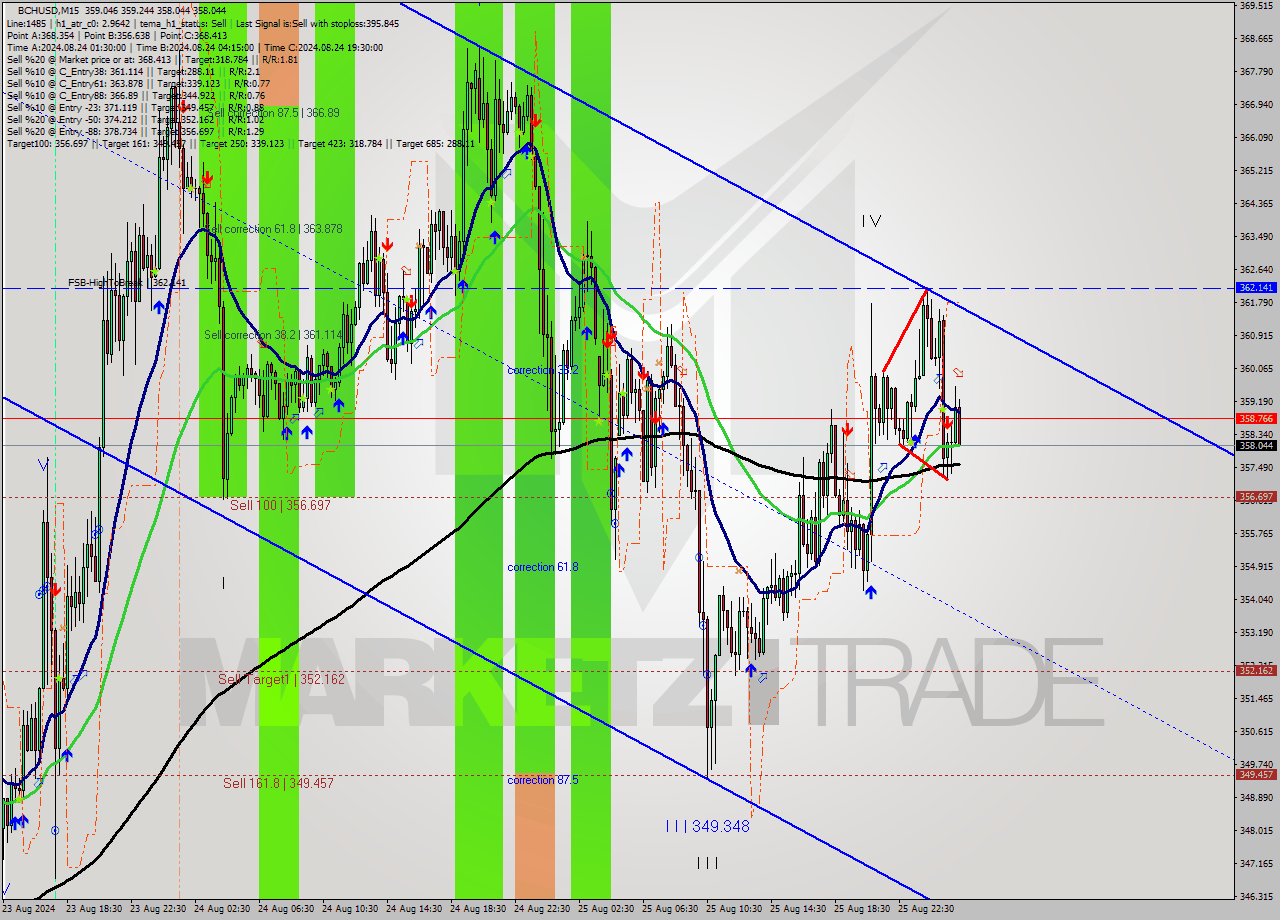This screenshot has width=1280, height=920.
Task: Click the 'Sell correction 61.8 | 363.878' label
Action: point(272,229)
